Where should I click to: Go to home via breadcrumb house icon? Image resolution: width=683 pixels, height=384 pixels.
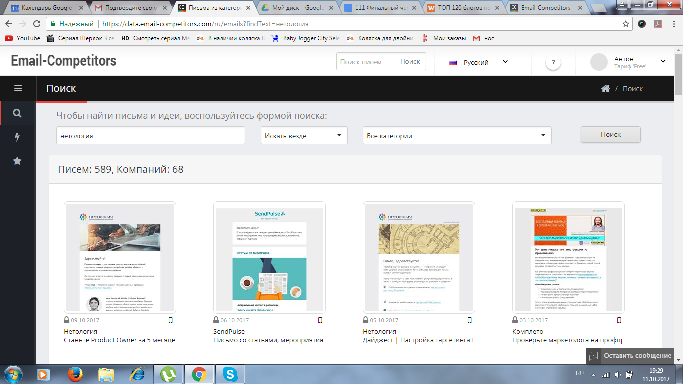click(605, 88)
